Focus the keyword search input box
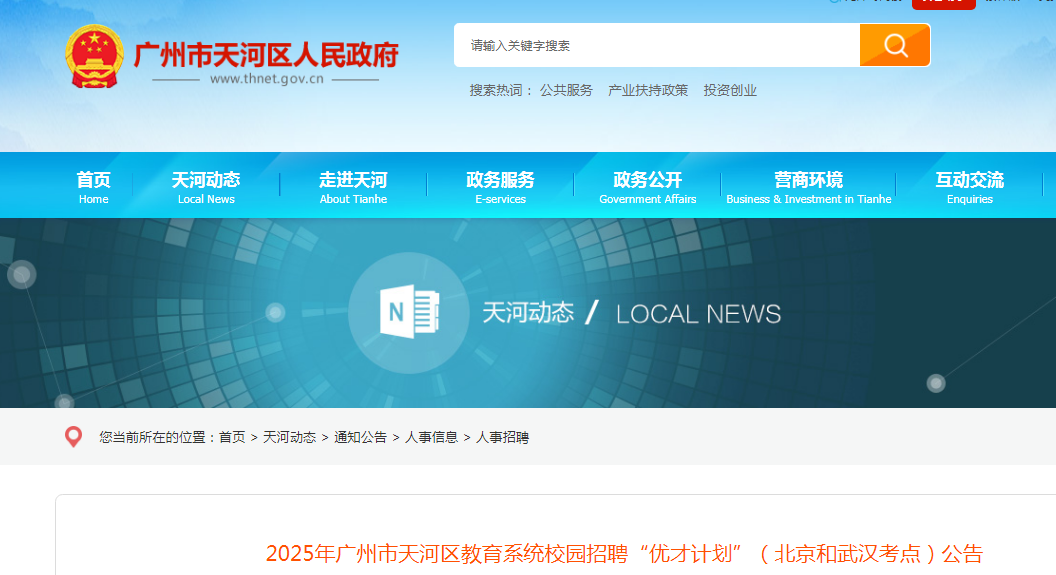Screen dimensions: 1056x575 [x=656, y=45]
